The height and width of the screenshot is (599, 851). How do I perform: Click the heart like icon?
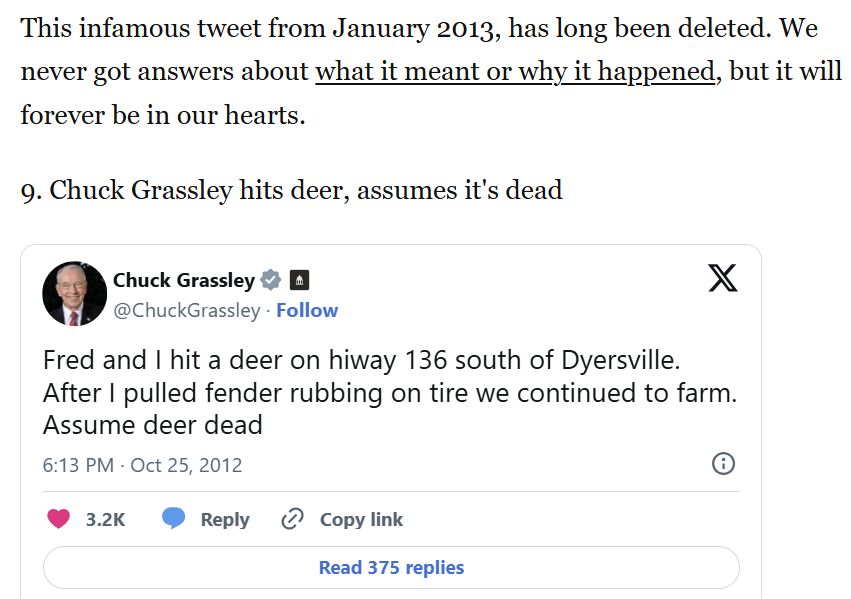coord(59,519)
